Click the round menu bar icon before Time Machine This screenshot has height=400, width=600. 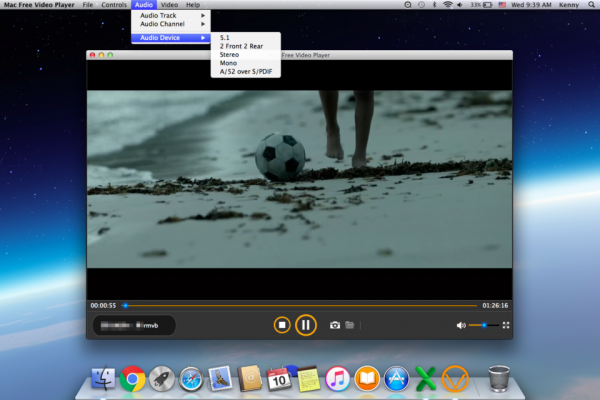(408, 5)
